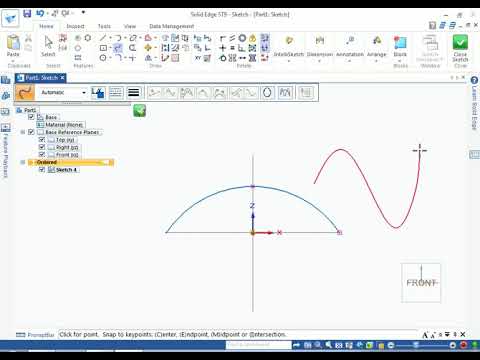Click the Move tool icon
Viewport: 480px width, 360px height.
[x=148, y=48]
